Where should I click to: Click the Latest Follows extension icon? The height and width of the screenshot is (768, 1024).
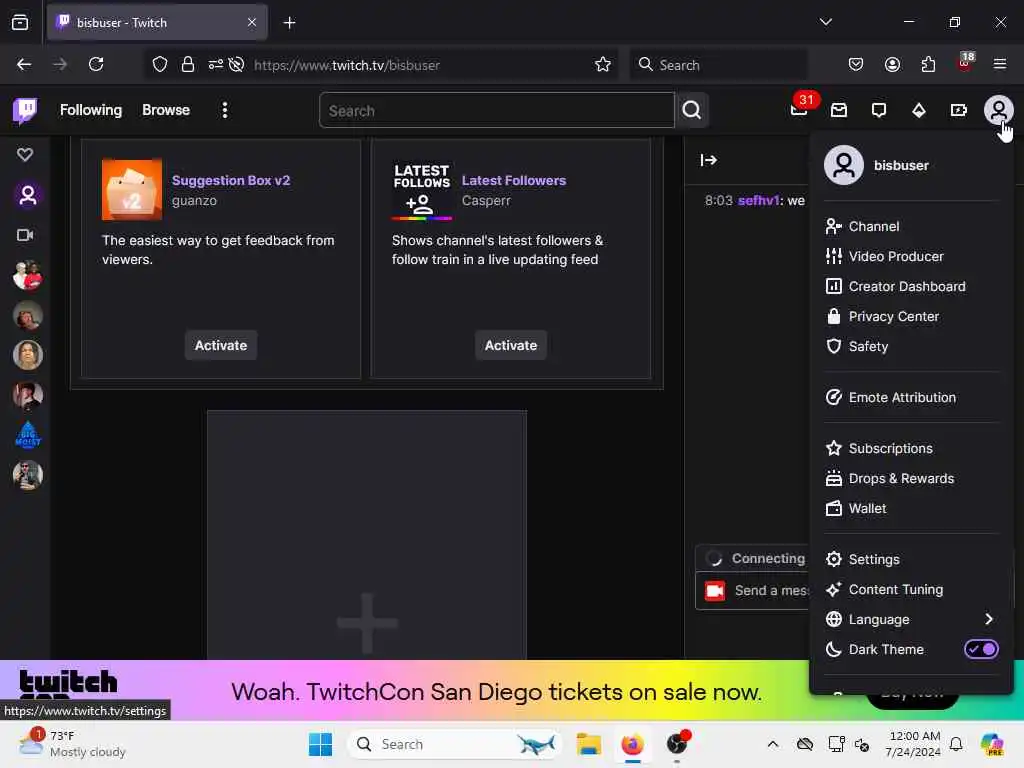click(421, 189)
